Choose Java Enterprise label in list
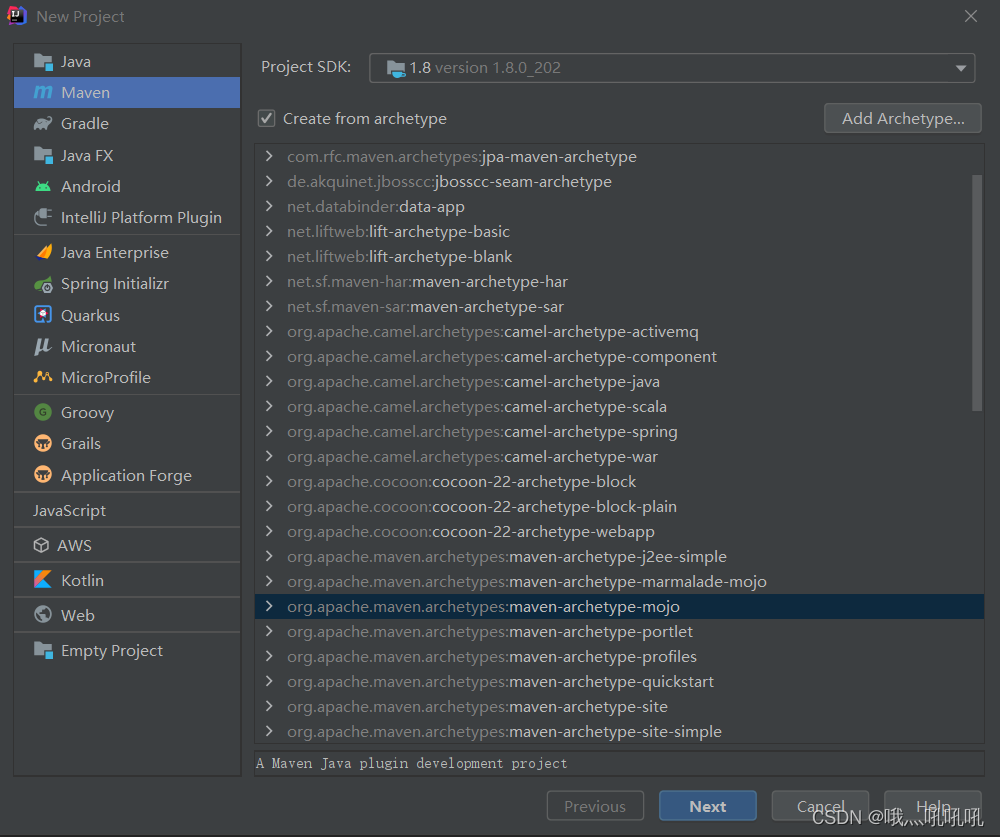The width and height of the screenshot is (1000, 837). (x=115, y=253)
